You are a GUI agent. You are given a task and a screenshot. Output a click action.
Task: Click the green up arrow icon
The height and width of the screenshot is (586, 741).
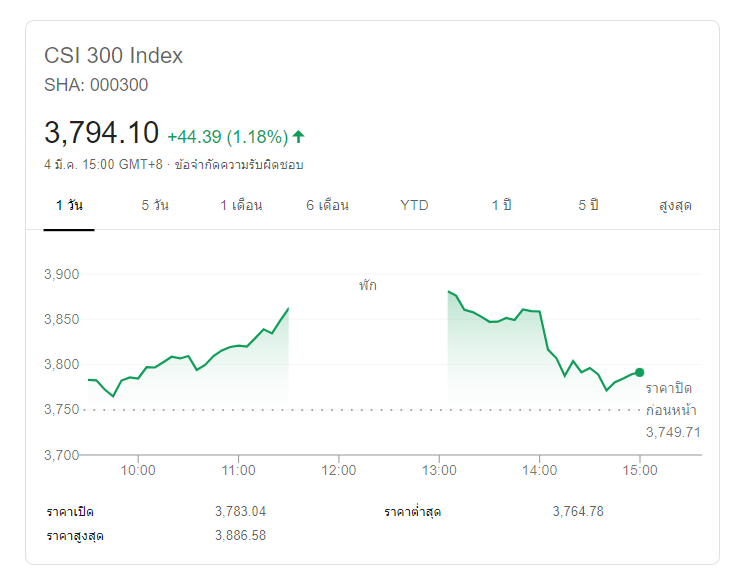pos(299,136)
